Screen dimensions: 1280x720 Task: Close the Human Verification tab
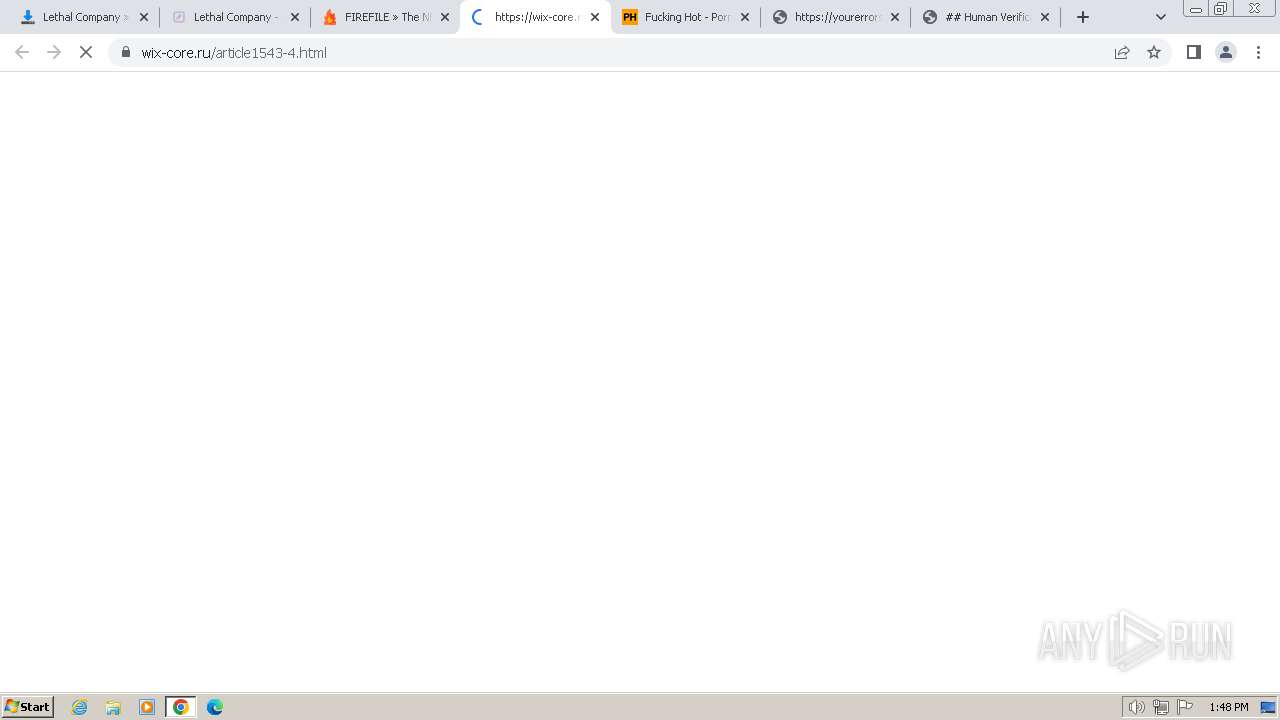(x=1045, y=17)
